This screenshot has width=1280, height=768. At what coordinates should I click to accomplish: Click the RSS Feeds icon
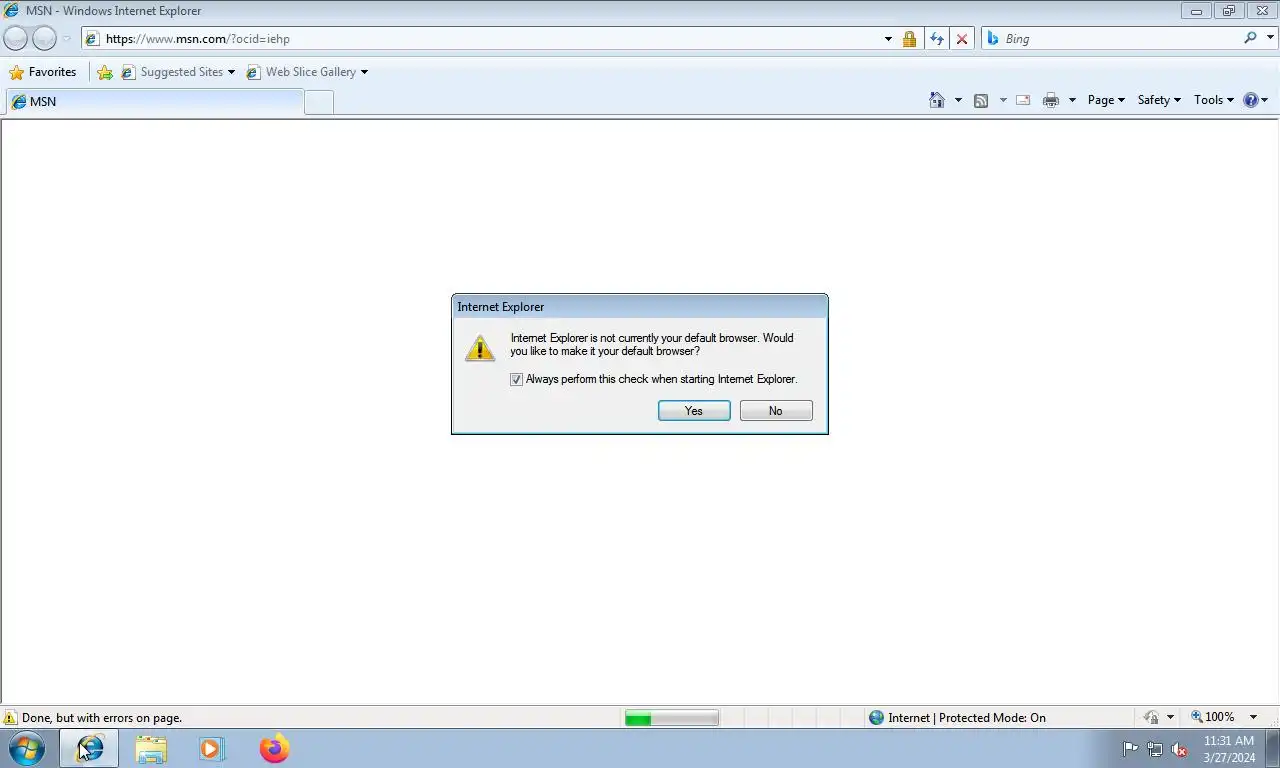click(x=981, y=100)
